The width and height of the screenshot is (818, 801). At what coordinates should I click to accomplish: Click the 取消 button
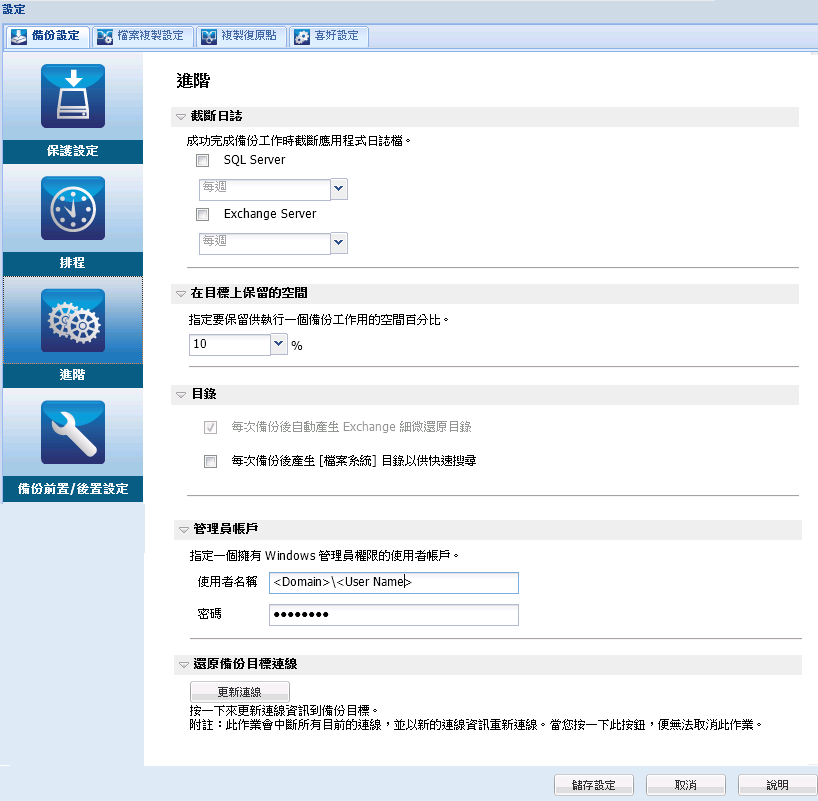point(685,785)
